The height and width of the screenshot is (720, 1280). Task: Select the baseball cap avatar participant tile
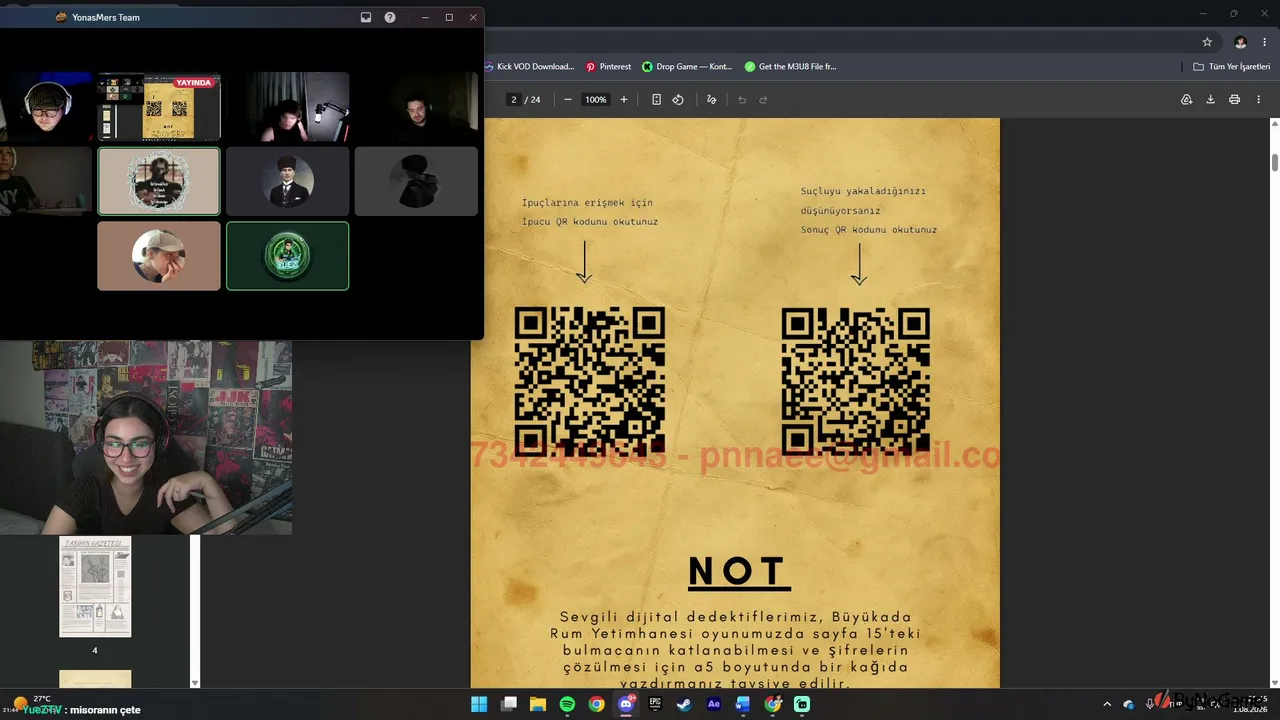point(159,256)
